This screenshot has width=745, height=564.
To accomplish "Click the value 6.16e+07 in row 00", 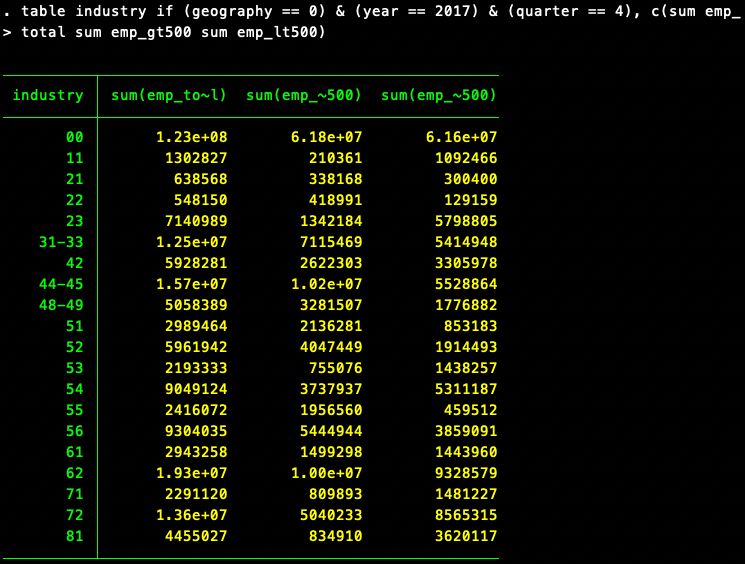I will tap(460, 137).
